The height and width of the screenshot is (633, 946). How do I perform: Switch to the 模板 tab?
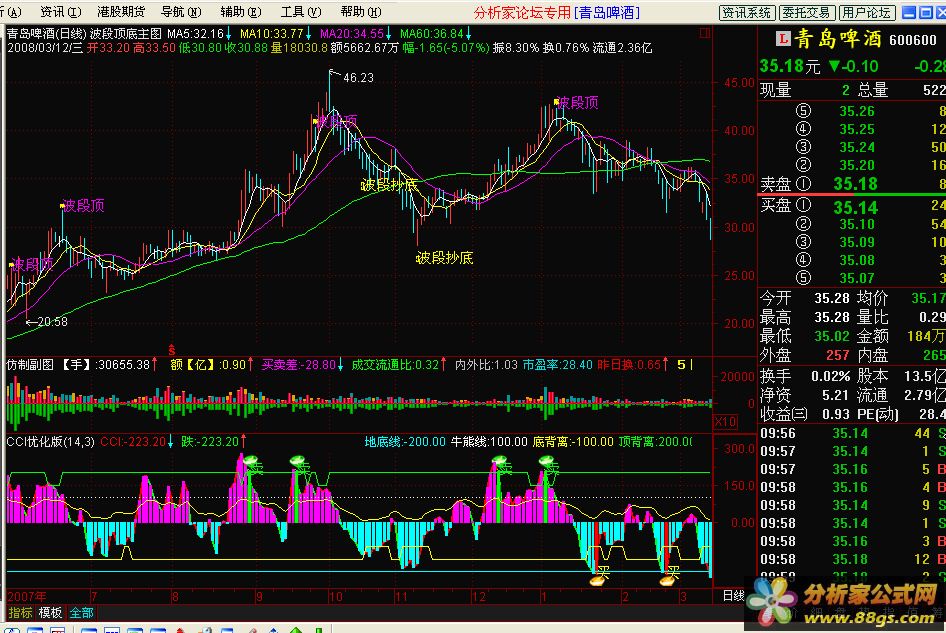point(51,612)
